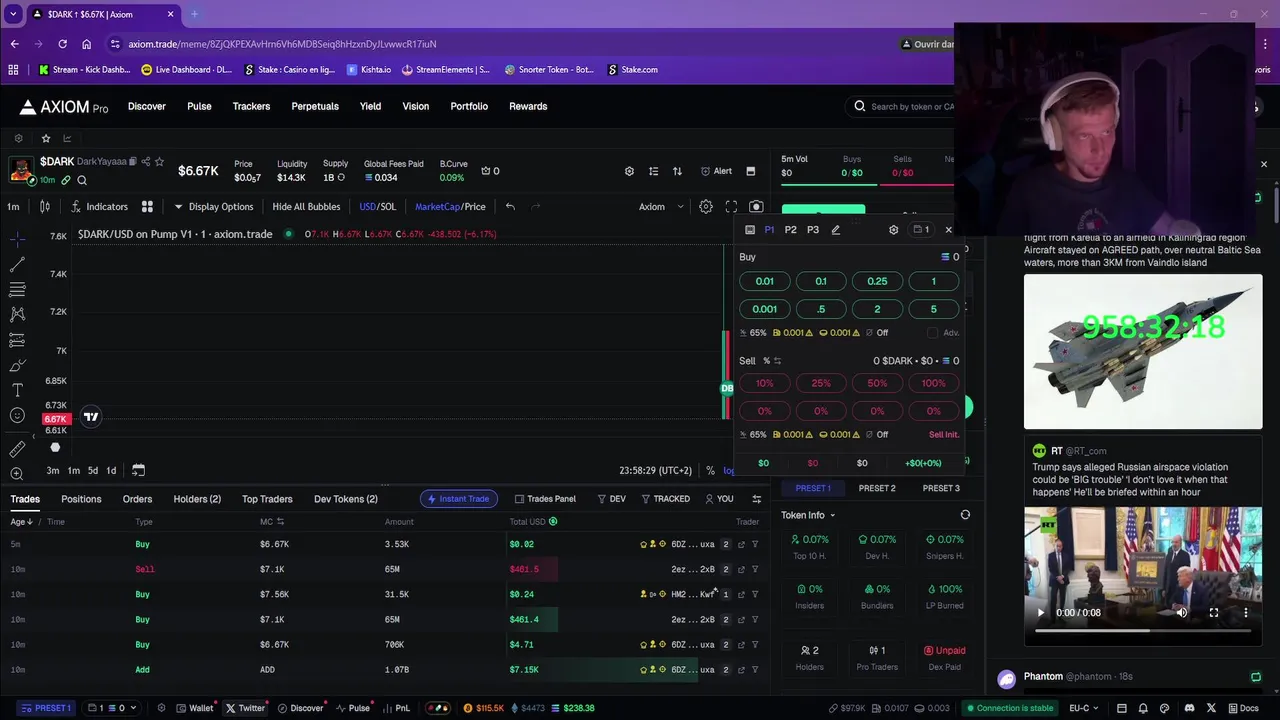Image resolution: width=1280 pixels, height=720 pixels.
Task: Switch to preset P2 in trade panel
Action: [x=791, y=230]
